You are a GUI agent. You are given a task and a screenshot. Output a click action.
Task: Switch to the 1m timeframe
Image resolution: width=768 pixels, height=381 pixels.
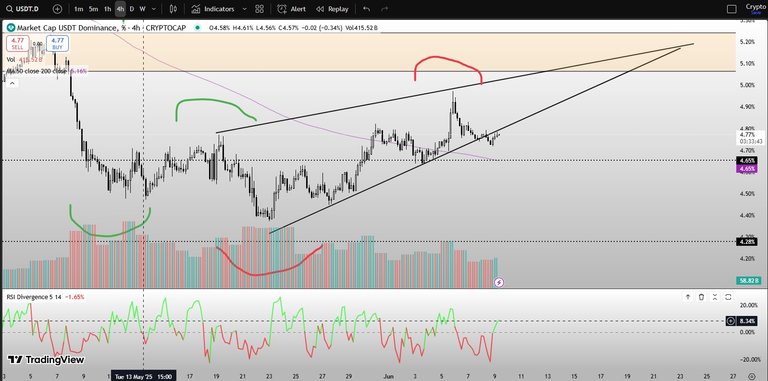pos(79,9)
